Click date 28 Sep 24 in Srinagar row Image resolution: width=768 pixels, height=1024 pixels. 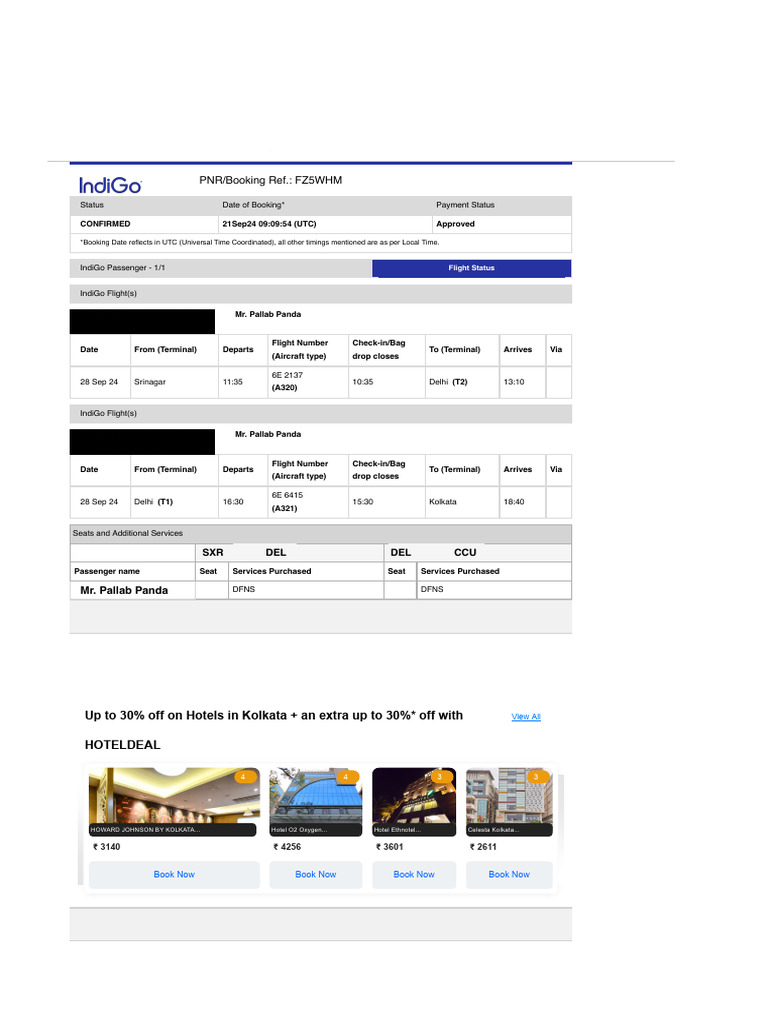99,382
